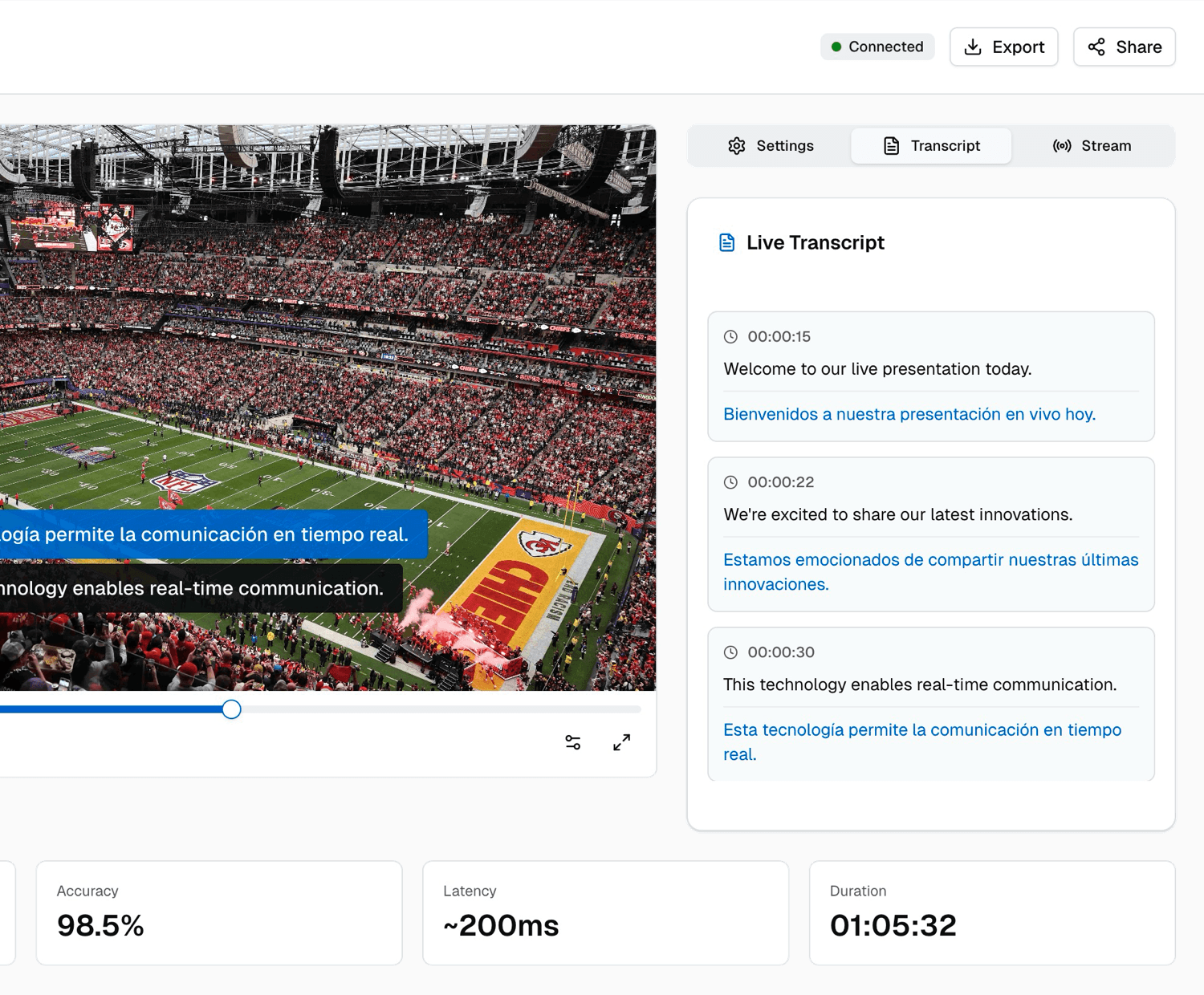The height and width of the screenshot is (995, 1204).
Task: Click the download icon on the Export button
Action: [x=973, y=47]
